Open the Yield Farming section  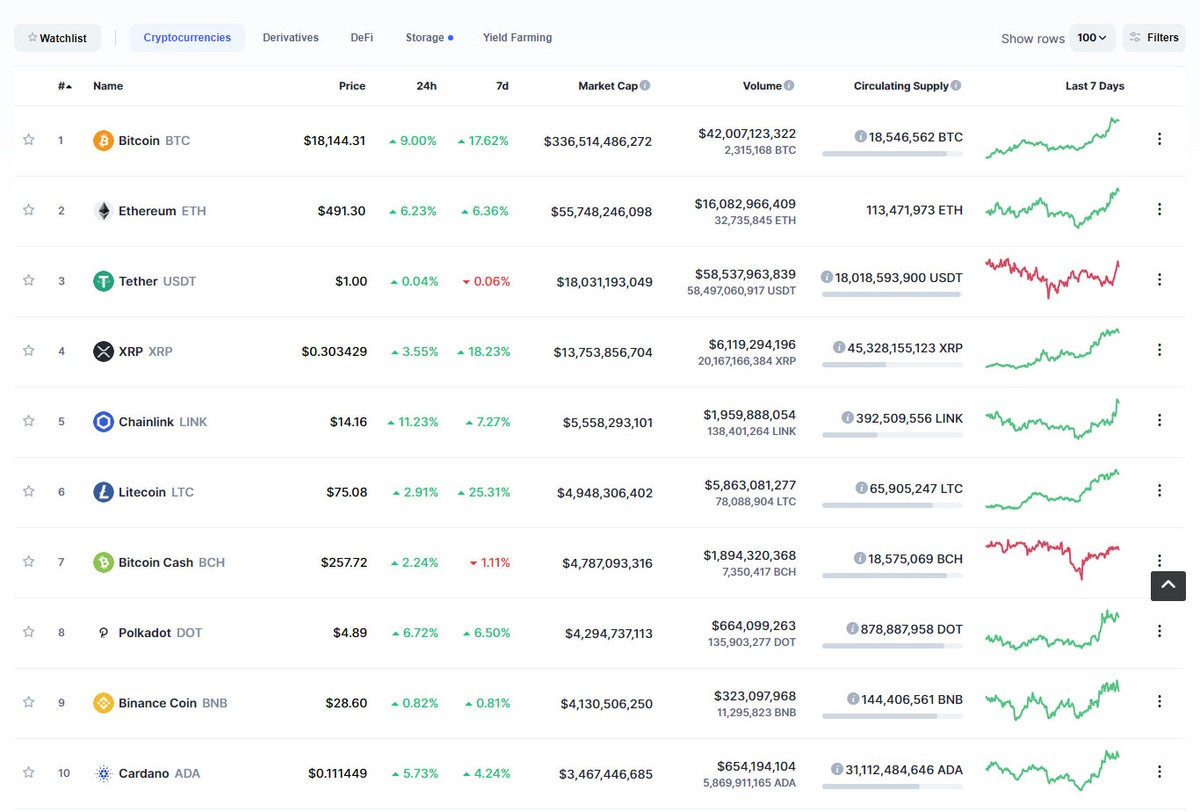coord(517,37)
